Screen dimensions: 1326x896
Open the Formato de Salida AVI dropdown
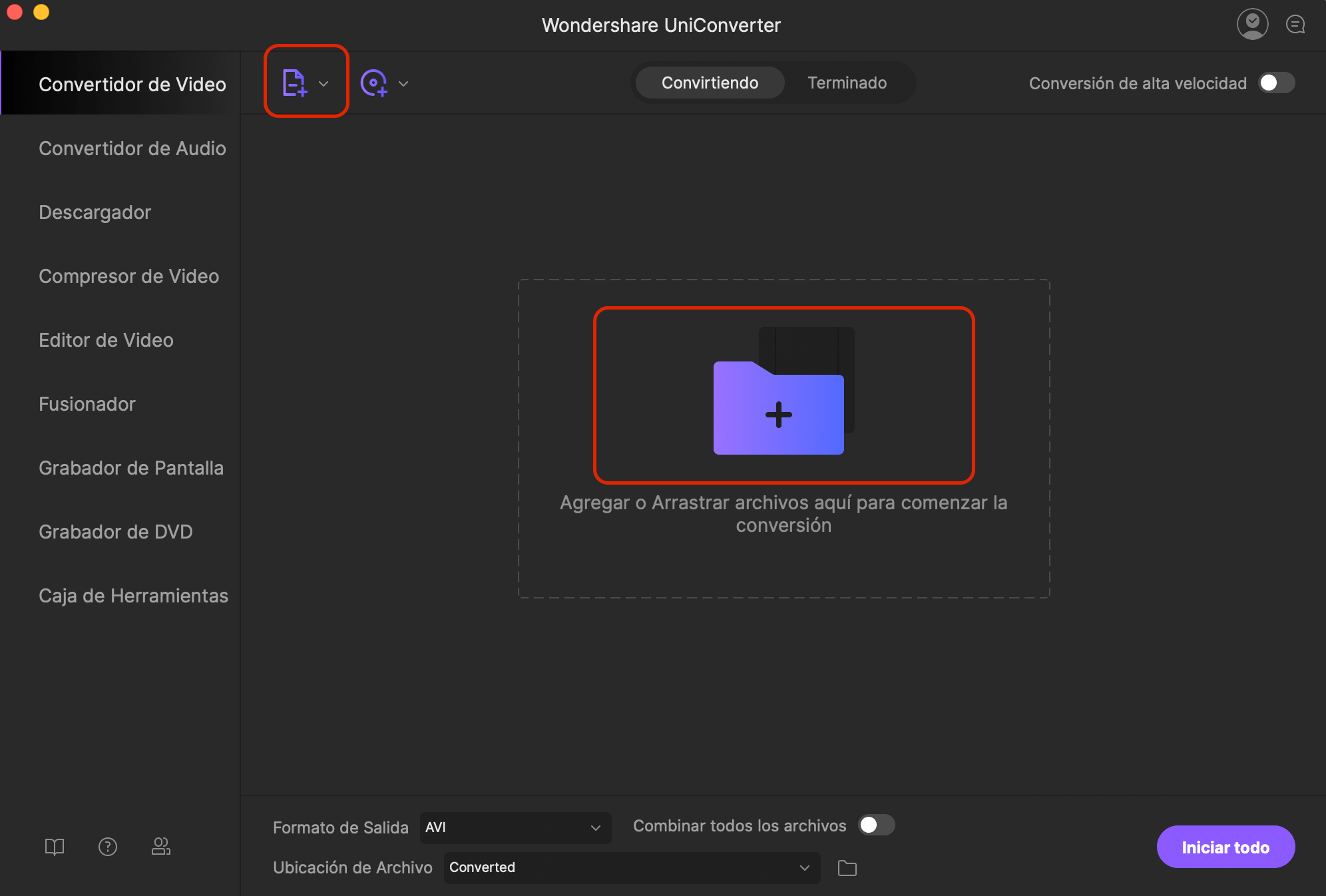tap(515, 827)
